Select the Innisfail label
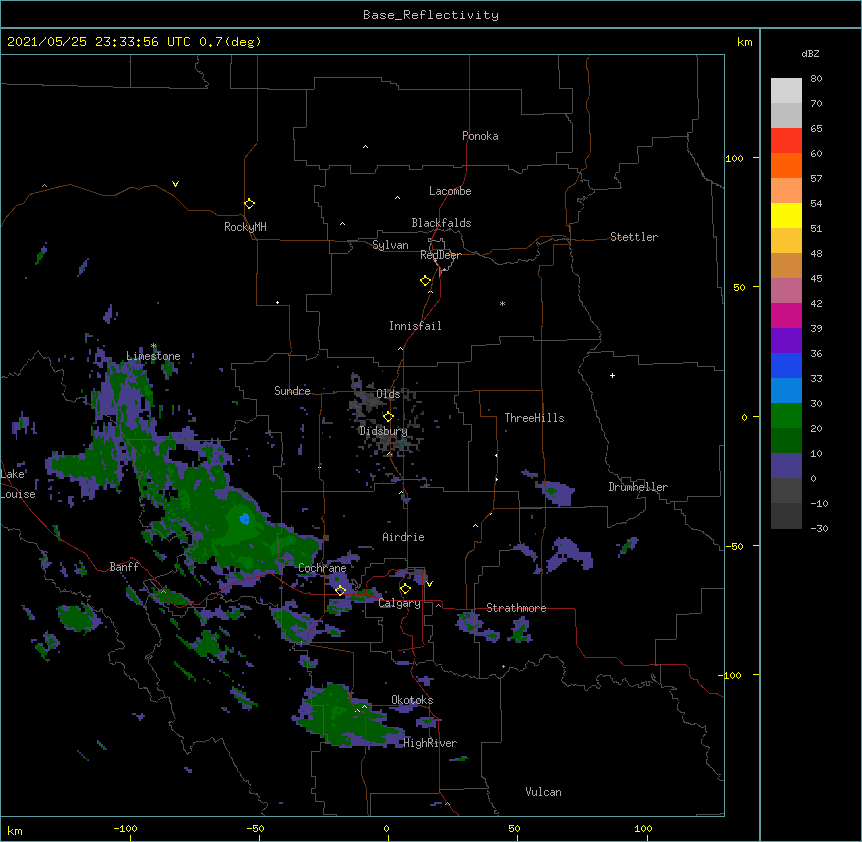Viewport: 862px width, 842px height. point(415,326)
